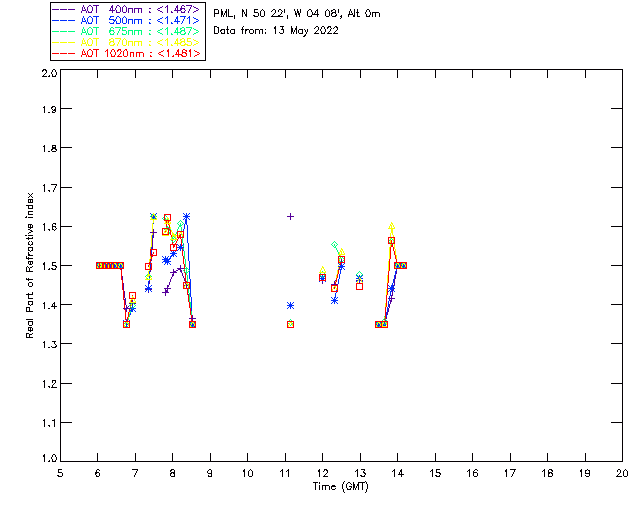Click the red square marker at 1.45 near 13 GMT
This screenshot has width=640, height=512.
pos(360,286)
